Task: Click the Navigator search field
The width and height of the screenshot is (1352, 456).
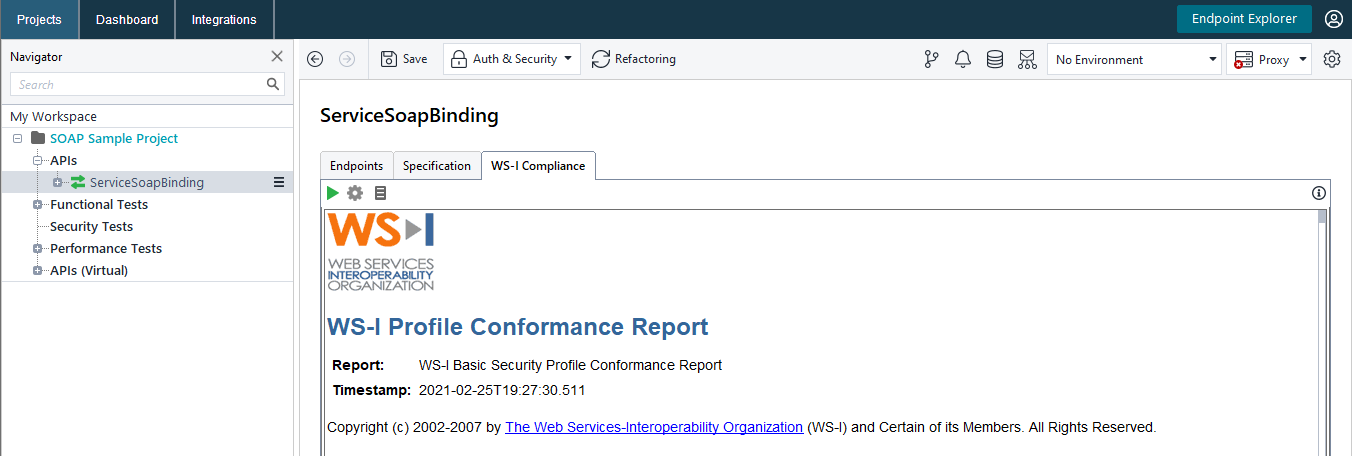Action: pyautogui.click(x=140, y=85)
